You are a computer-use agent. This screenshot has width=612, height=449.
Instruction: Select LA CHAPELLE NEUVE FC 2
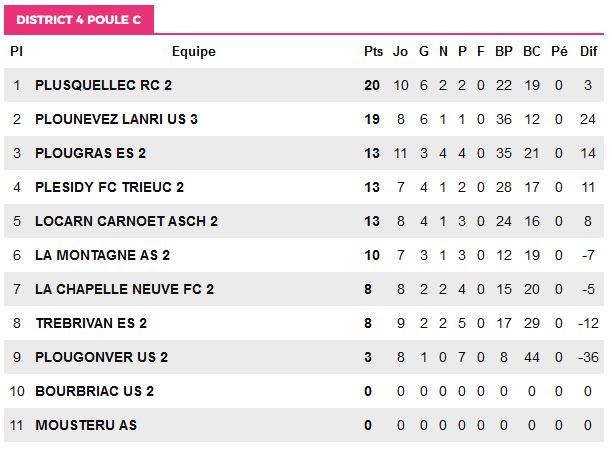(125, 289)
